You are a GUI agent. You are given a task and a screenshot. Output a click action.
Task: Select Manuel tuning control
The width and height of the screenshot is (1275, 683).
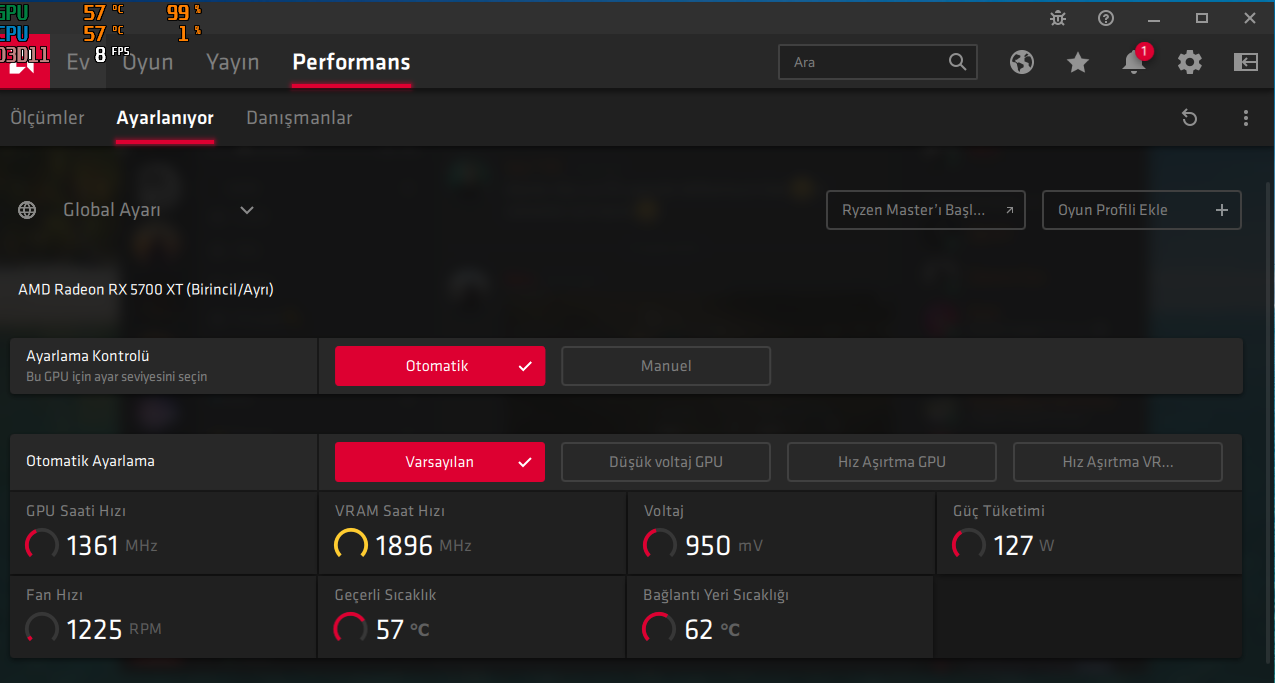pos(666,366)
